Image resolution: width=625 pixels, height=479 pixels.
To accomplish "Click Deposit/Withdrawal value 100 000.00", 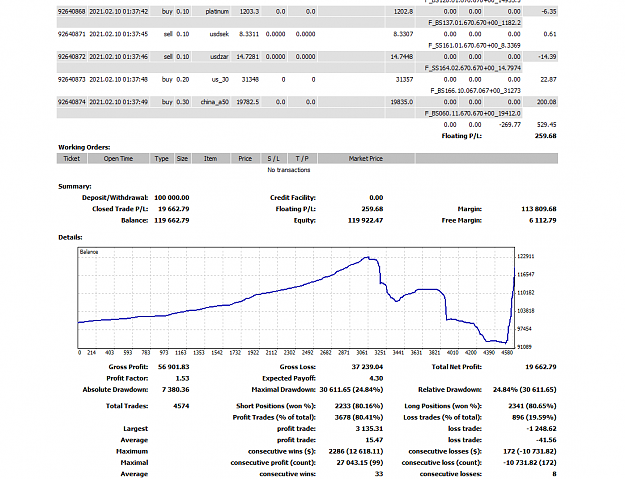I will tap(172, 198).
